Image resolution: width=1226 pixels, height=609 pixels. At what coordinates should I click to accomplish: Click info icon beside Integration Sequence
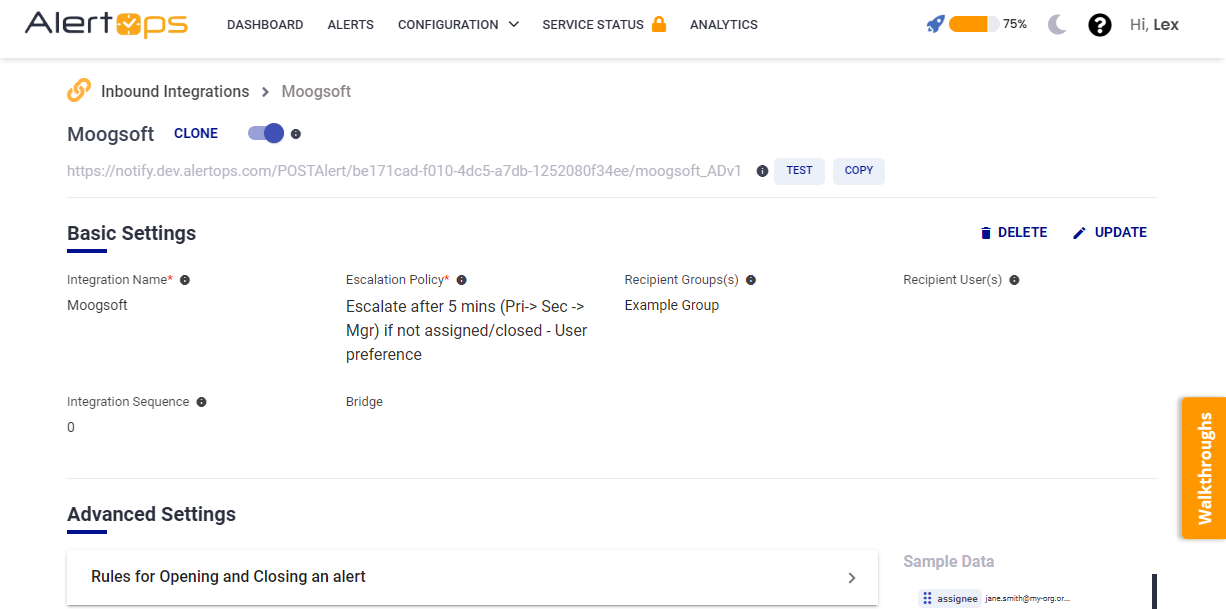pyautogui.click(x=201, y=402)
